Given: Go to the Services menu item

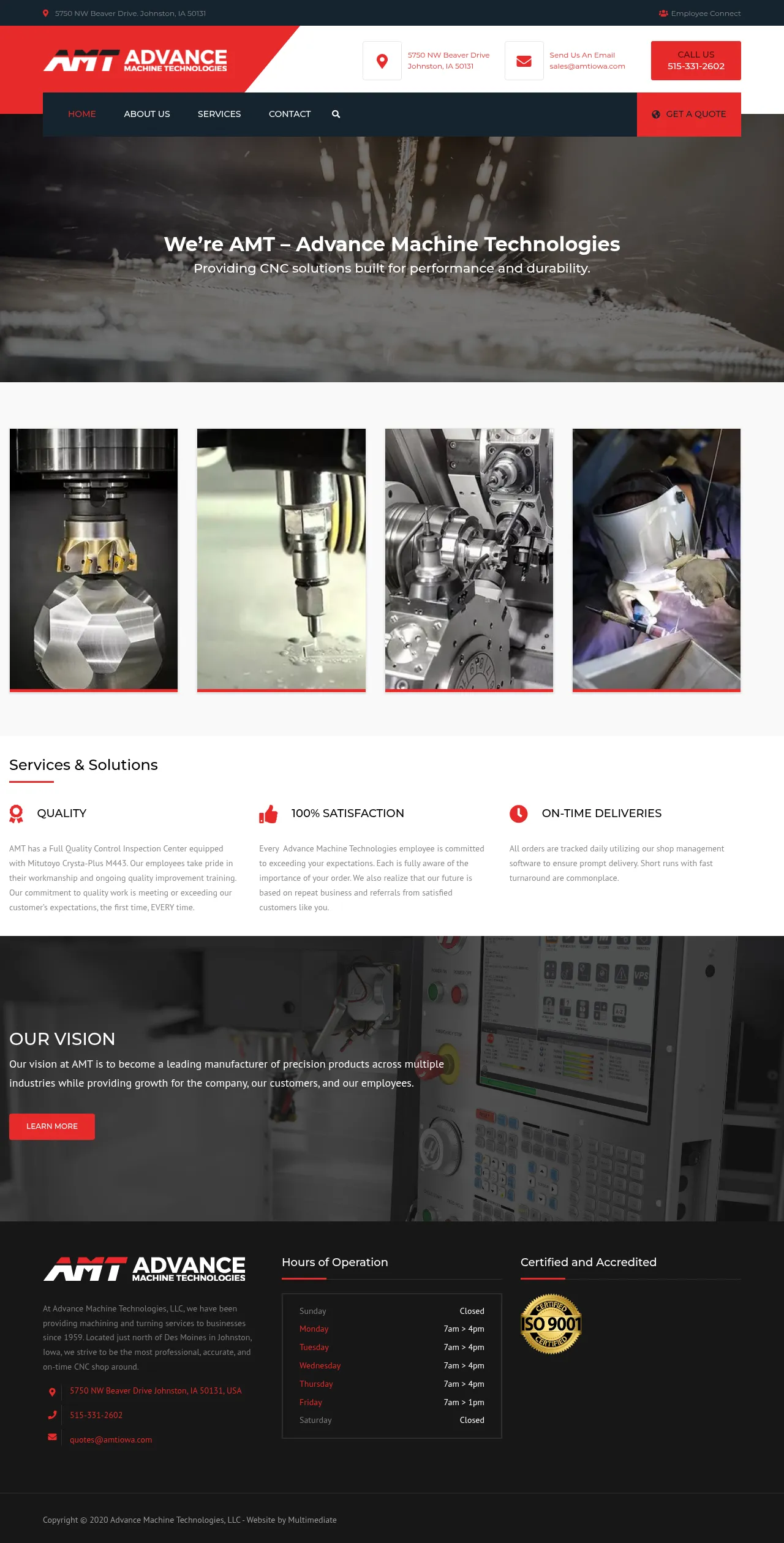Looking at the screenshot, I should 219,114.
